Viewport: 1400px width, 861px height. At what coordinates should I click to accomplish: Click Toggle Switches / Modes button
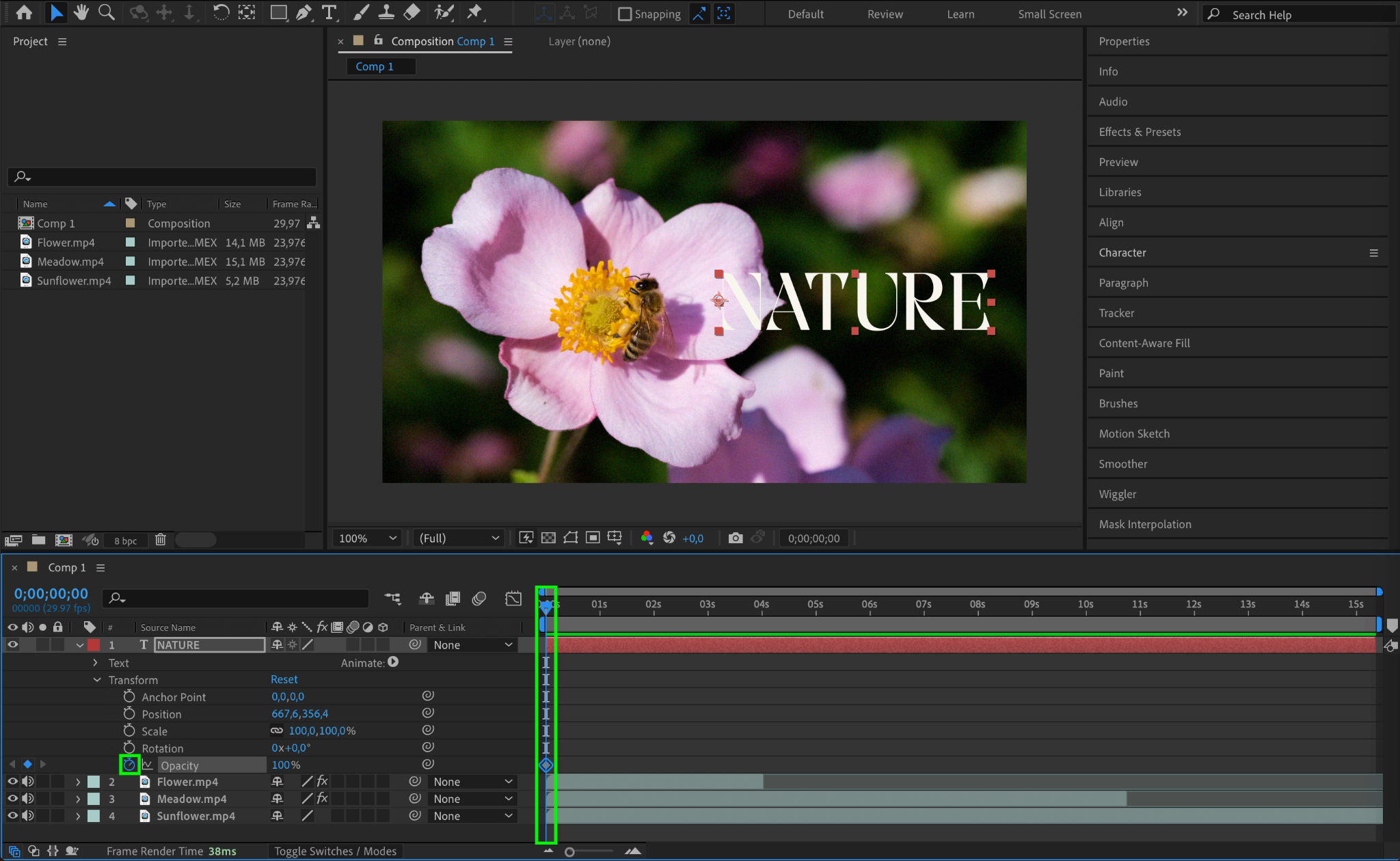(335, 851)
